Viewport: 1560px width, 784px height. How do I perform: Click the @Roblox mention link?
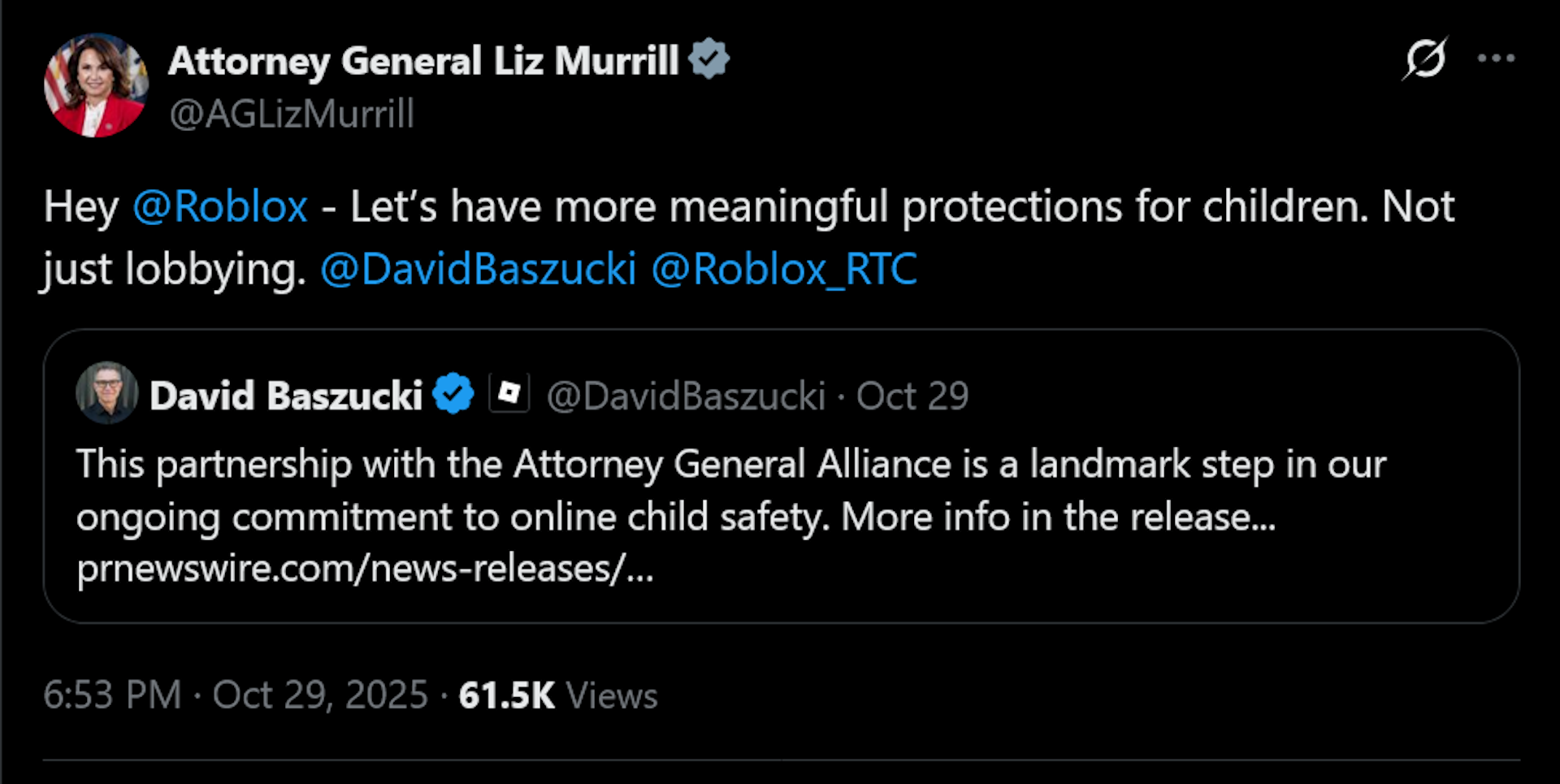[x=220, y=207]
